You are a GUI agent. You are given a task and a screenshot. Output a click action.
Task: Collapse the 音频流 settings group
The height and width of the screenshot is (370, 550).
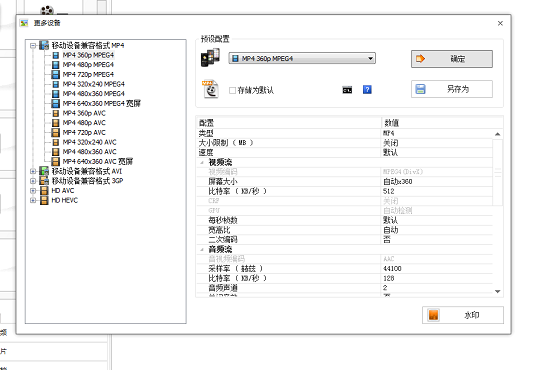(202, 249)
